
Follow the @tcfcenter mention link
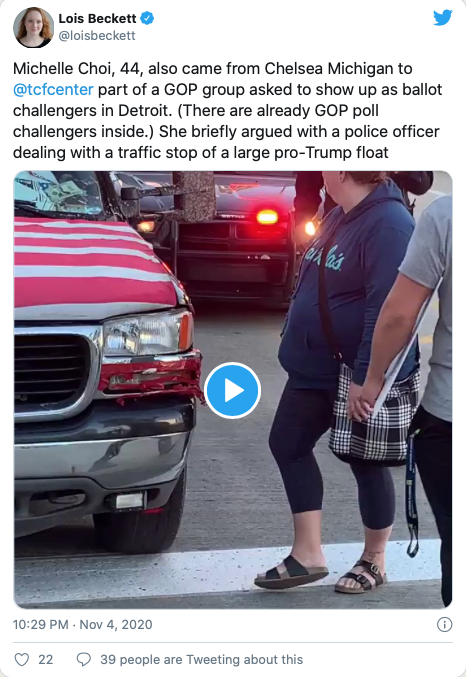pyautogui.click(x=53, y=89)
